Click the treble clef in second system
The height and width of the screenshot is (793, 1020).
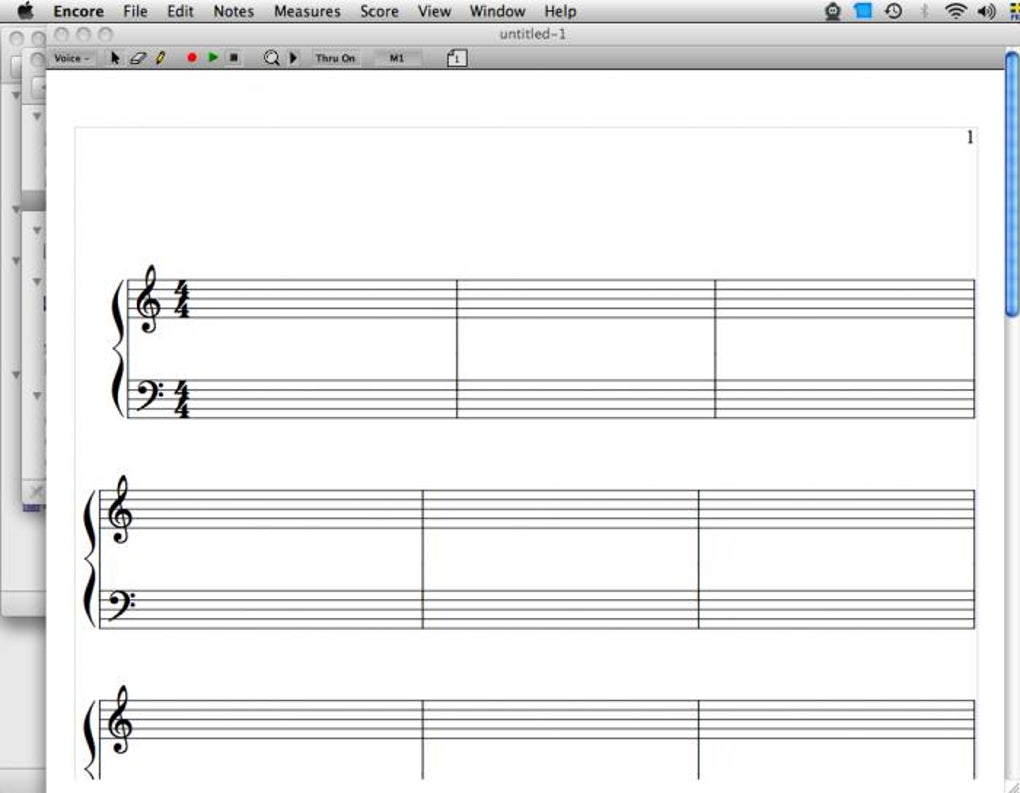click(x=120, y=509)
